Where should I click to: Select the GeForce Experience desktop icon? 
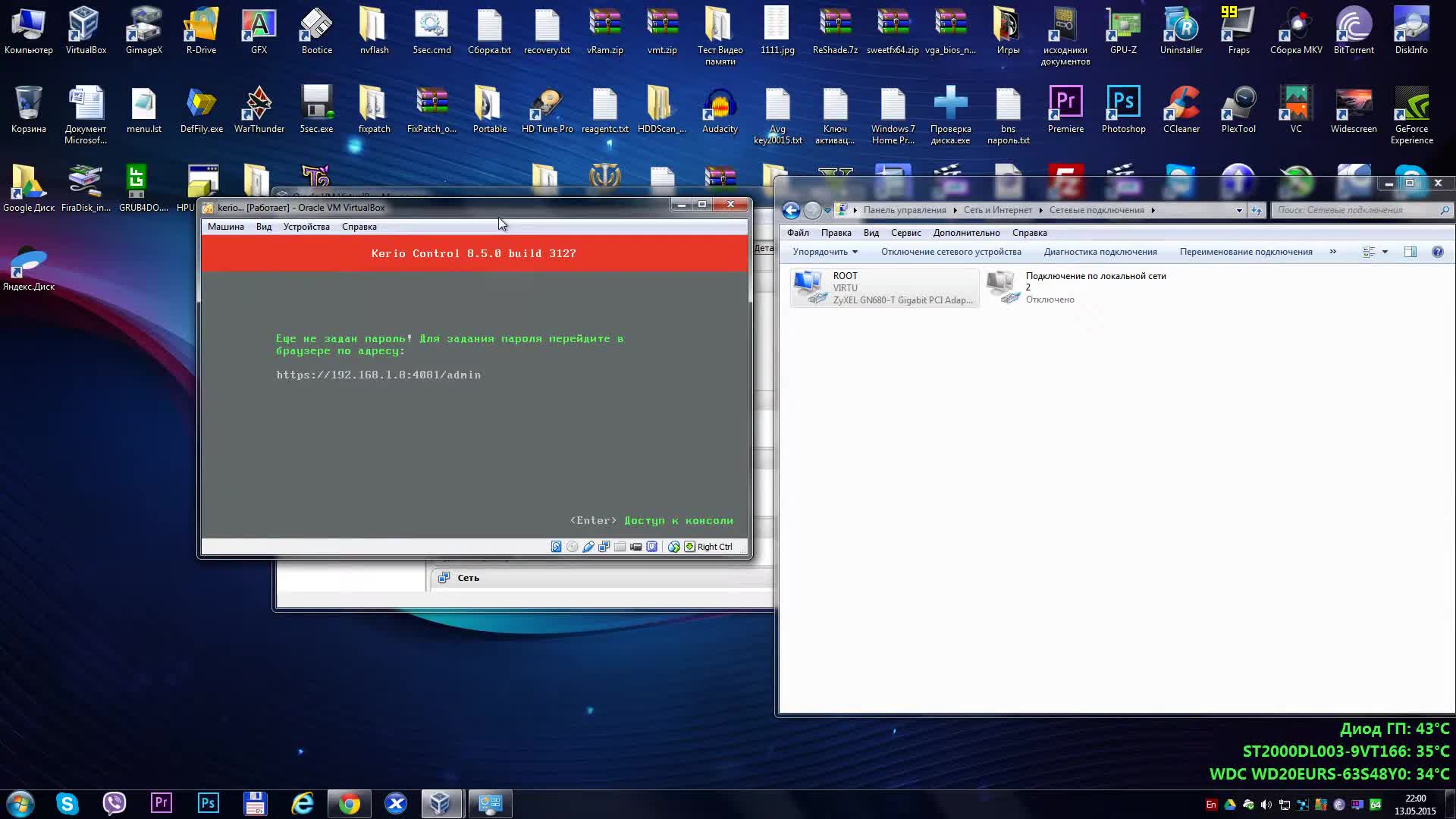point(1411,115)
